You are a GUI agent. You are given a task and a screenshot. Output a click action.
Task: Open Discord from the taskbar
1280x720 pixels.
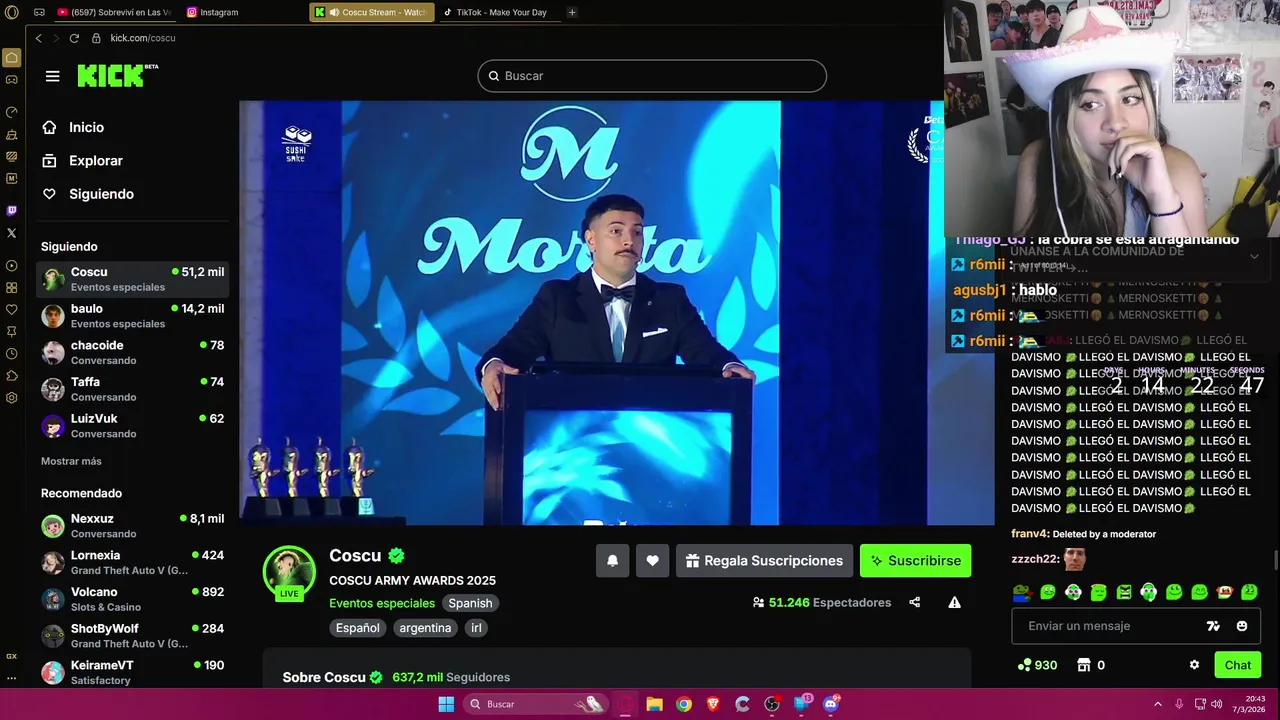click(x=830, y=704)
